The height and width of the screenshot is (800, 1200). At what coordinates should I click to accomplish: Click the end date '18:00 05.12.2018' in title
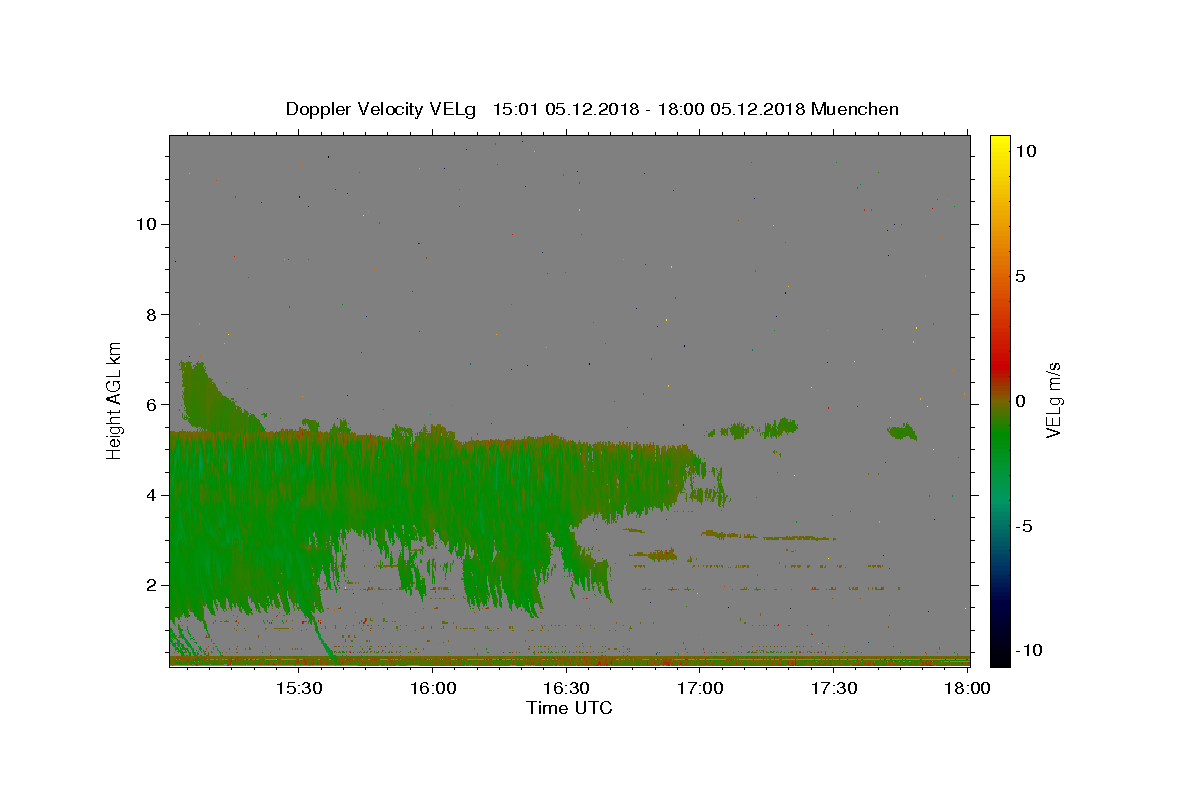coord(730,109)
